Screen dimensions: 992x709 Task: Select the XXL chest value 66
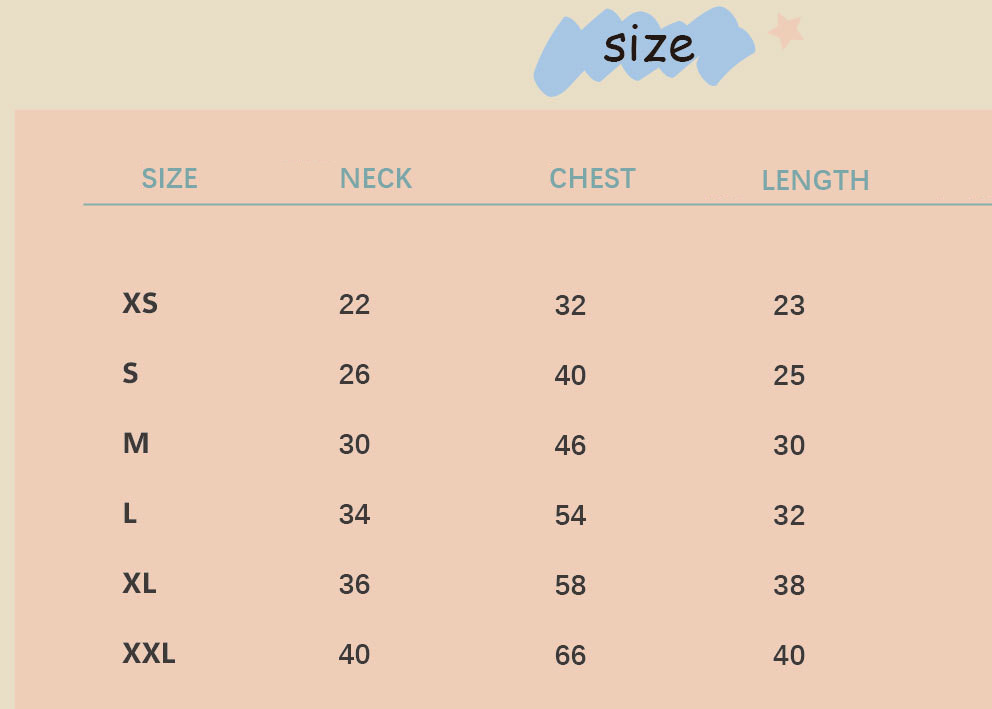[570, 655]
